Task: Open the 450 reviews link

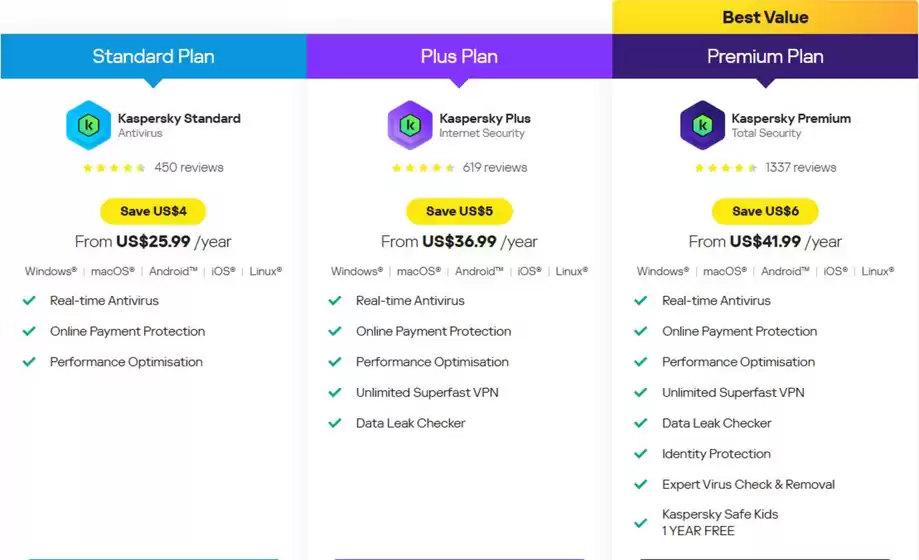Action: point(189,168)
